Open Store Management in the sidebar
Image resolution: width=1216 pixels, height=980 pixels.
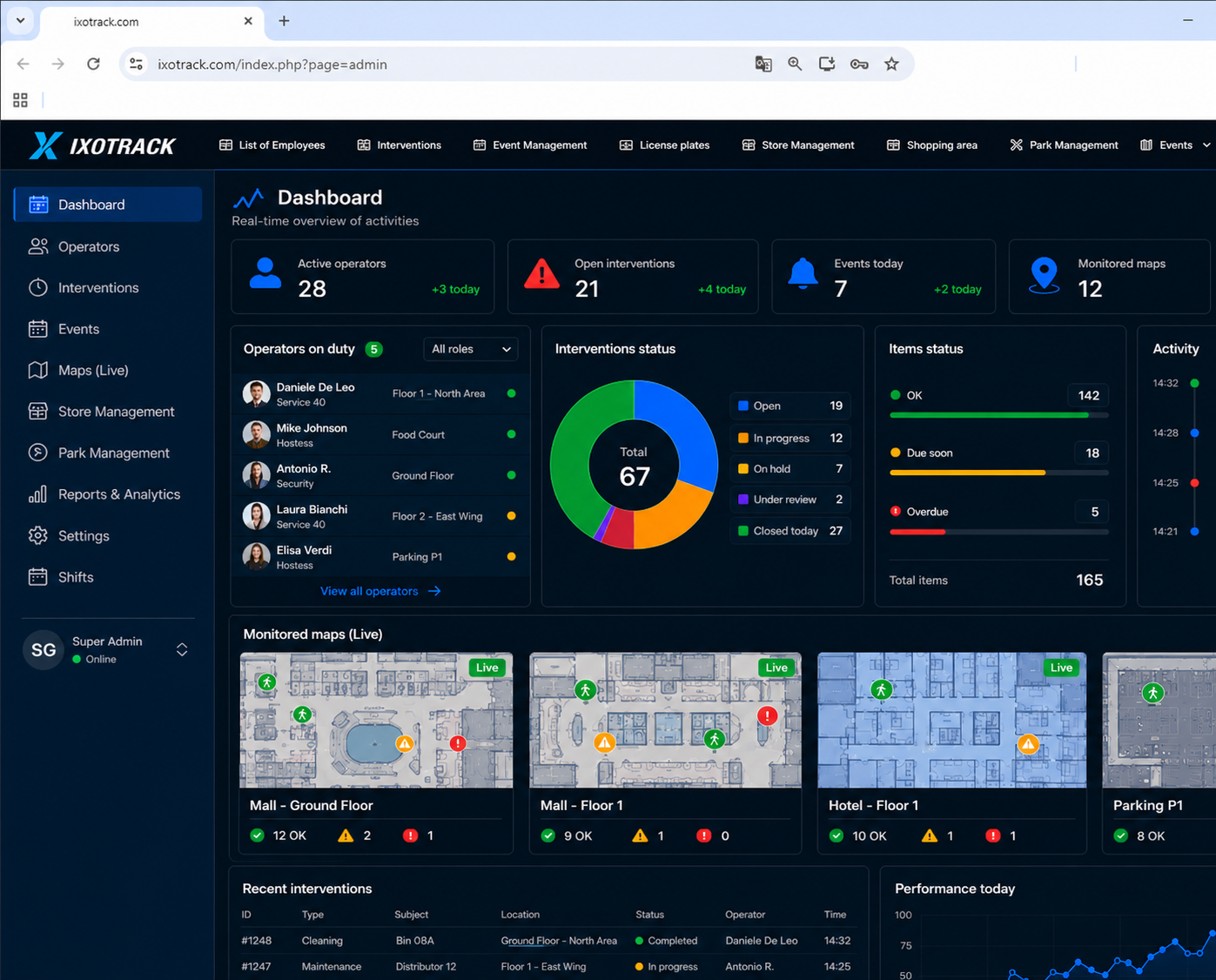pos(108,412)
